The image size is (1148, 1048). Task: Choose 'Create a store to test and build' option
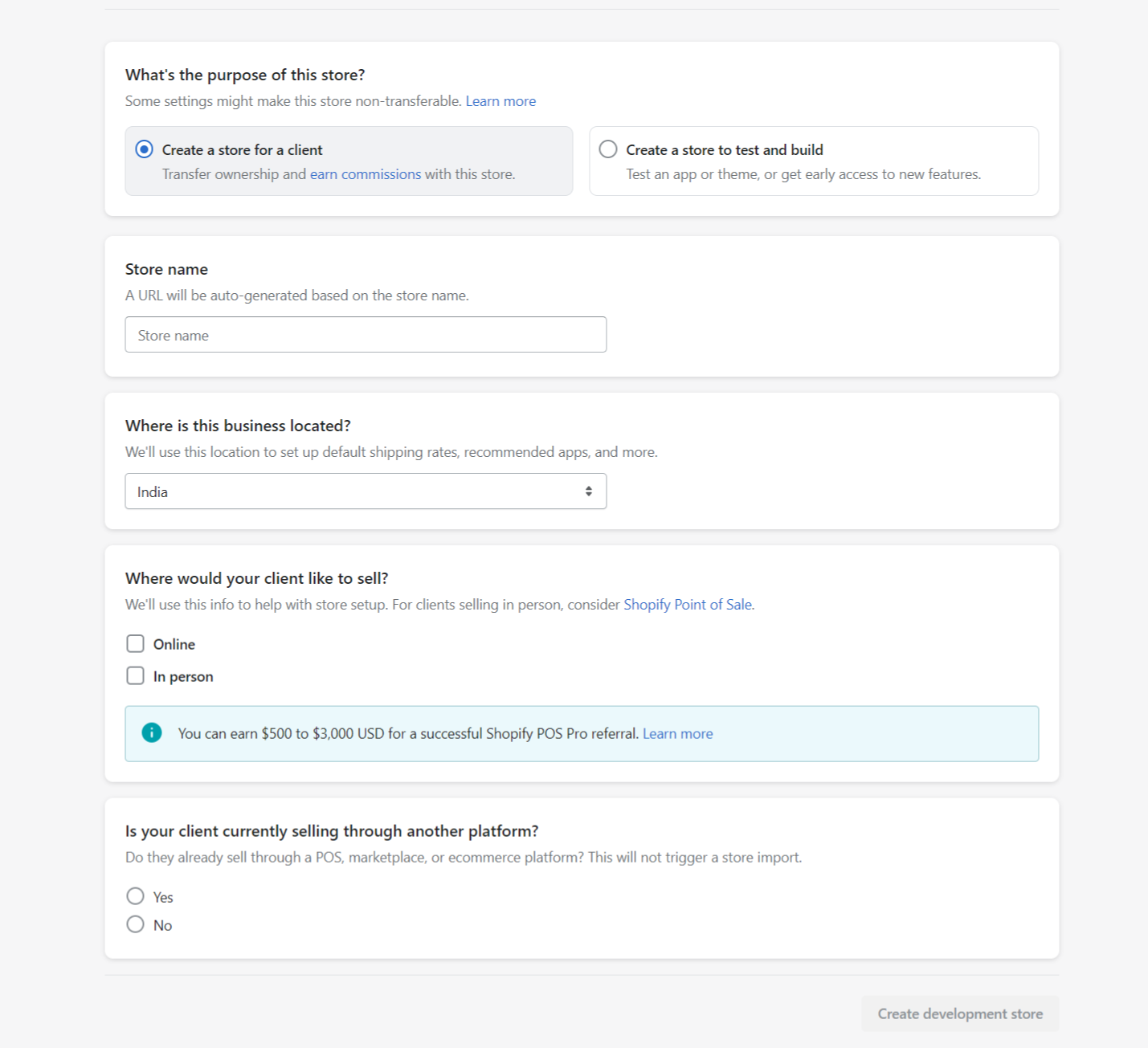609,149
